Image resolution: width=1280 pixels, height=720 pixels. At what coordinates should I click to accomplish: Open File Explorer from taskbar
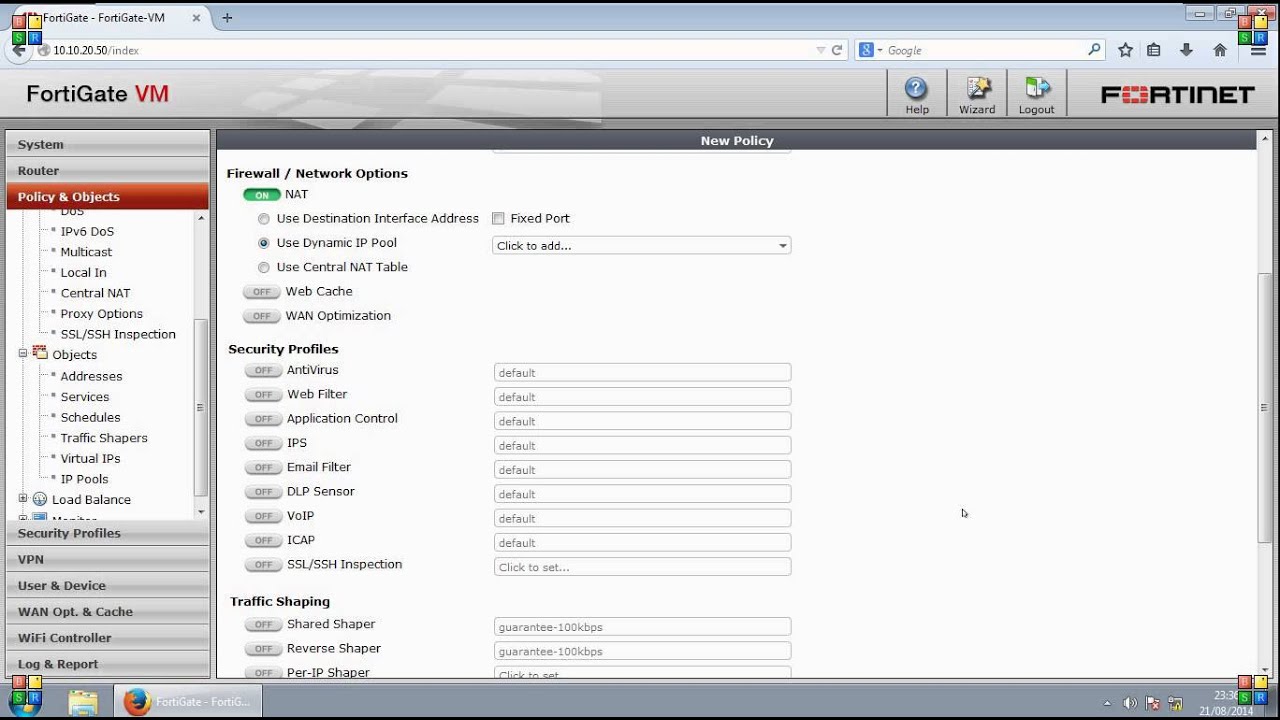click(x=83, y=702)
